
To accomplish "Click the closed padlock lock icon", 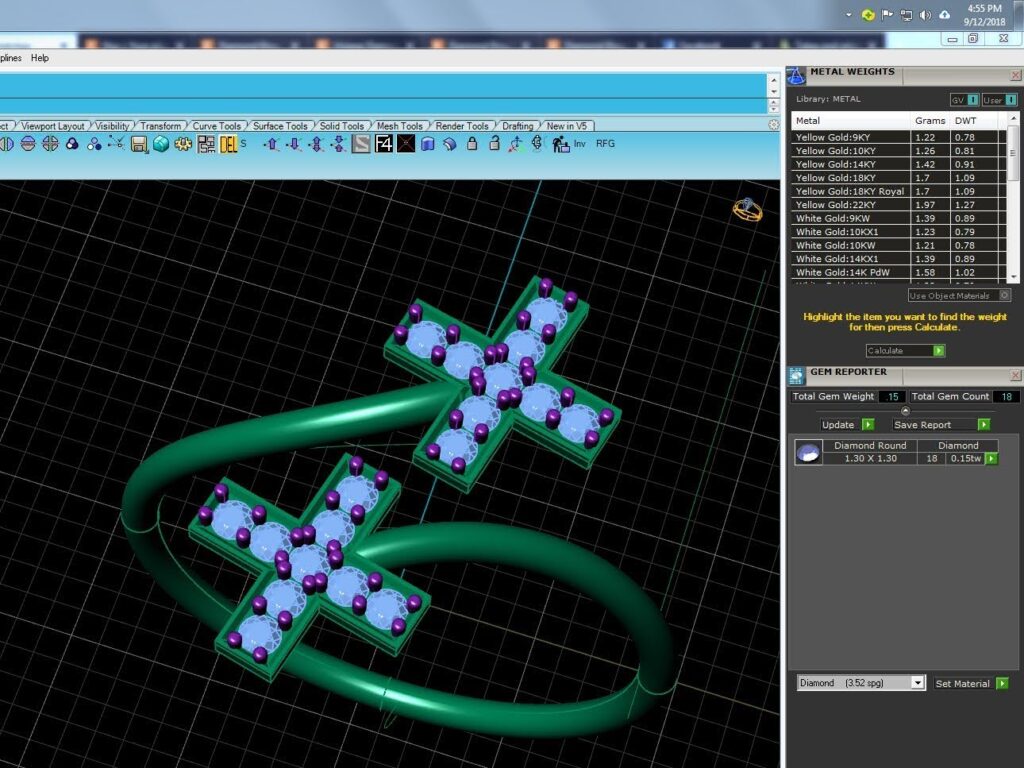I will click(x=472, y=144).
